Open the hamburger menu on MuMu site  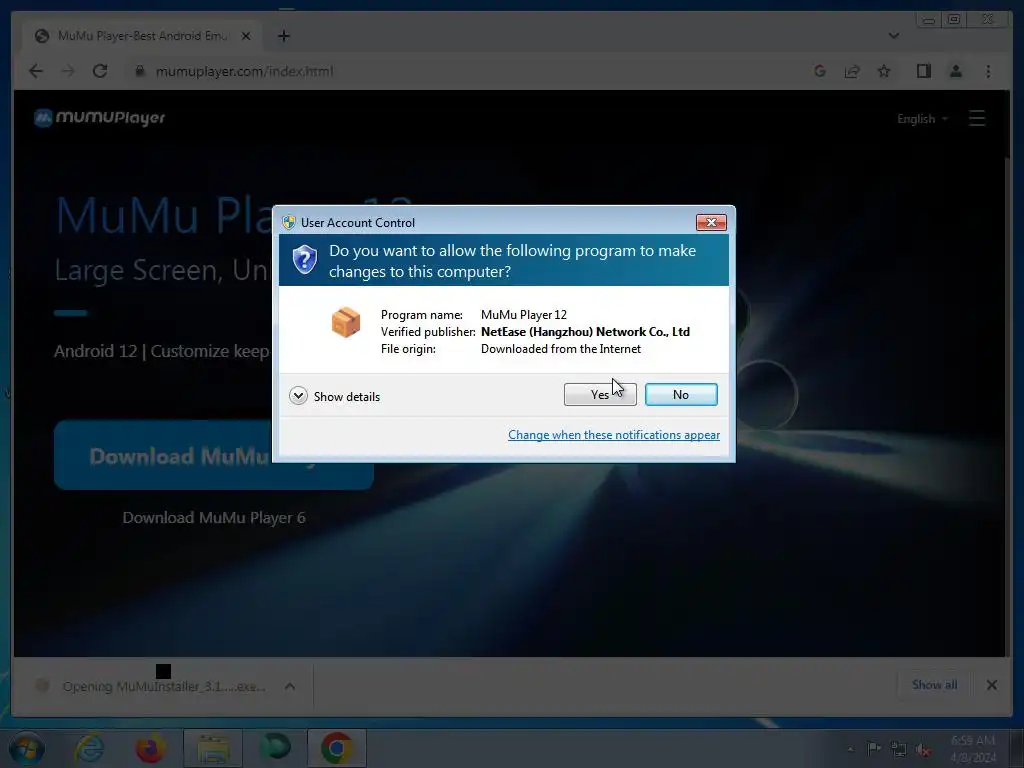point(977,118)
